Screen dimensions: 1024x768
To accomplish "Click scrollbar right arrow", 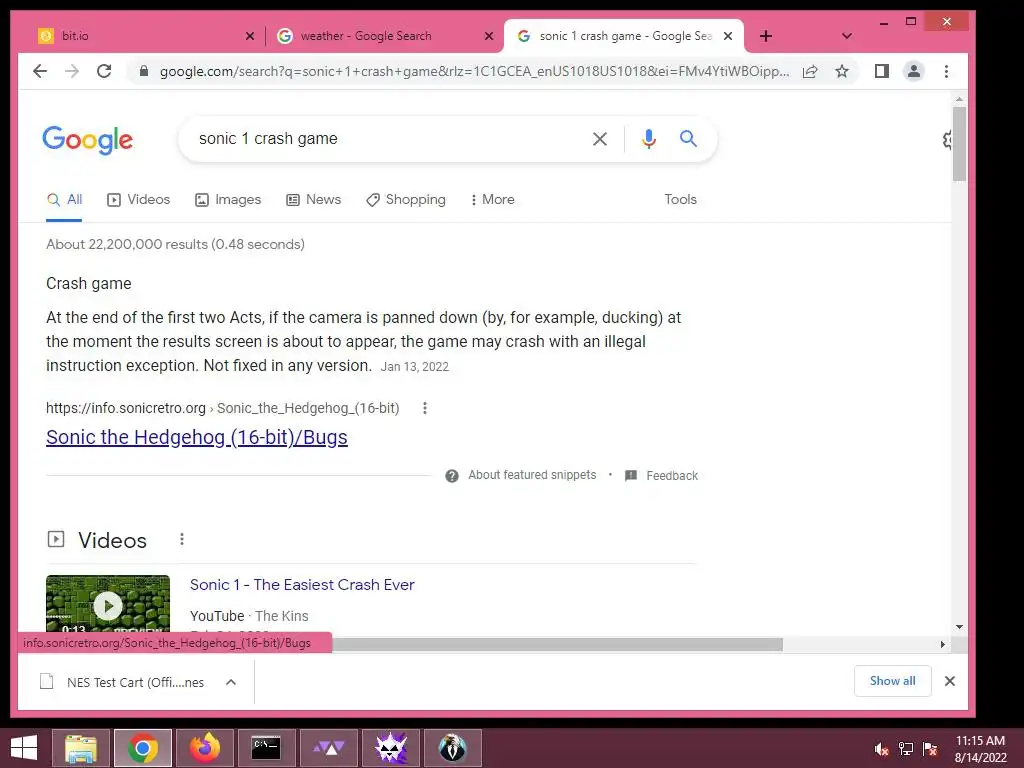I will tap(942, 645).
